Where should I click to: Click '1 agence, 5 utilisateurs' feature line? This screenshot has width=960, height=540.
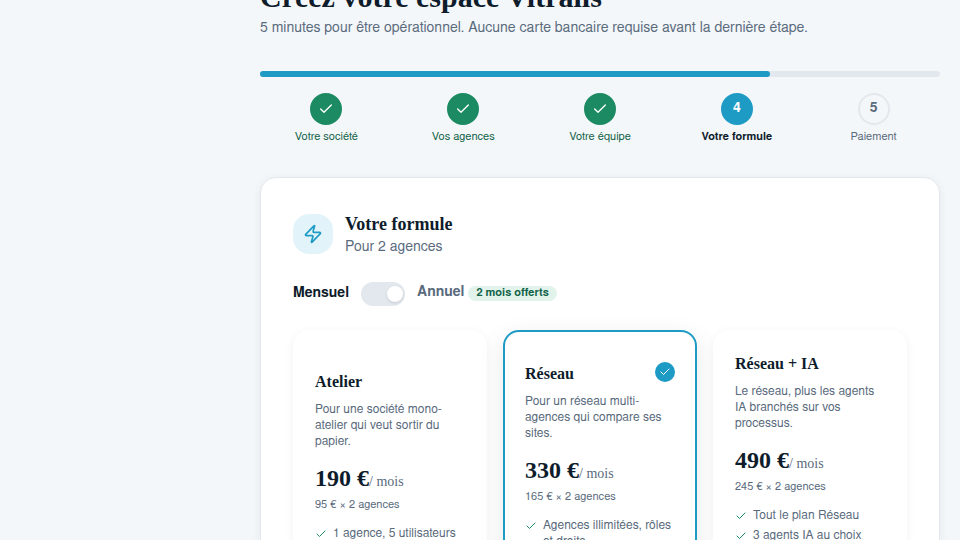pyautogui.click(x=394, y=533)
